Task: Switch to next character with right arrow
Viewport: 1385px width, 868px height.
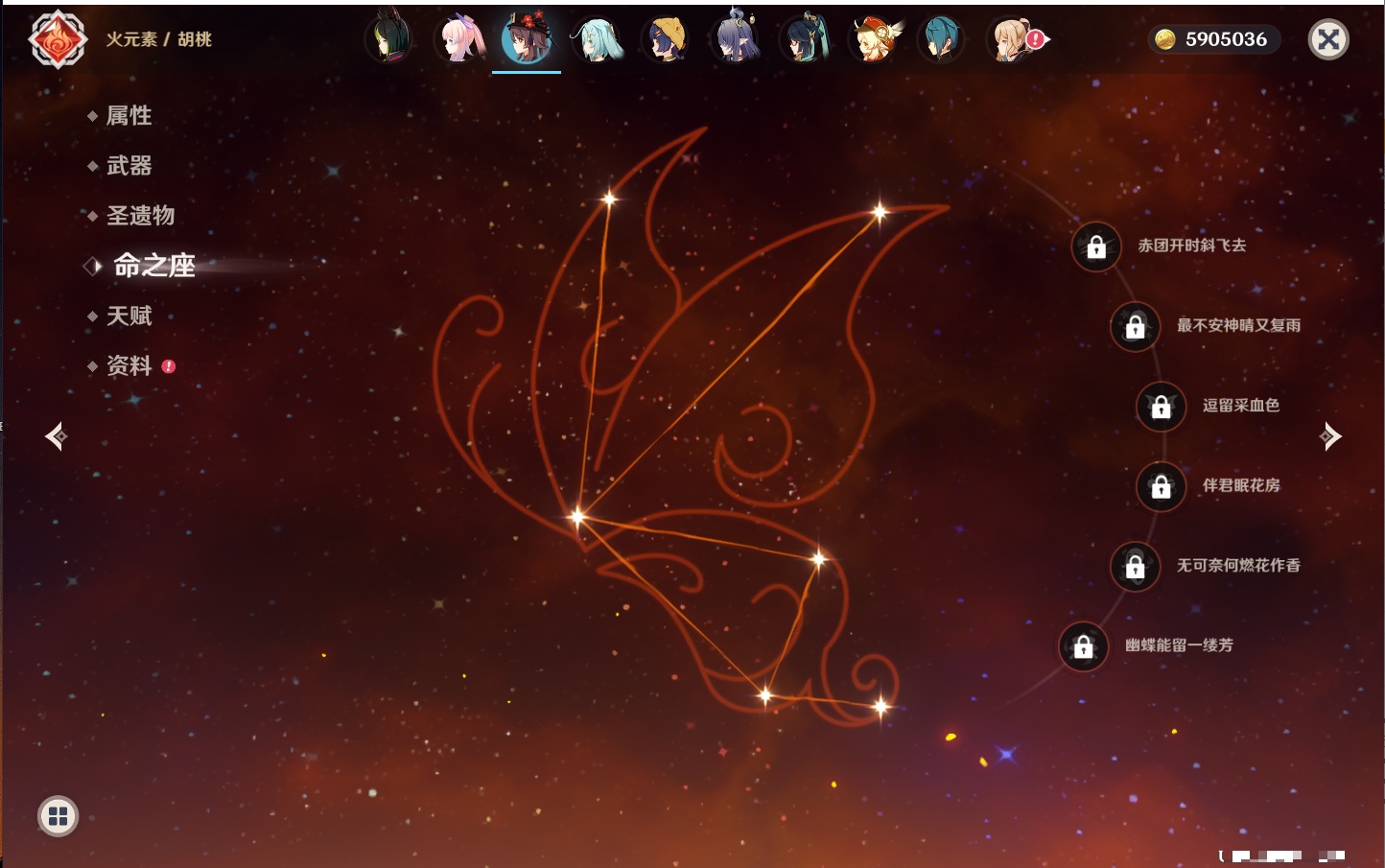Action: pyautogui.click(x=1330, y=436)
